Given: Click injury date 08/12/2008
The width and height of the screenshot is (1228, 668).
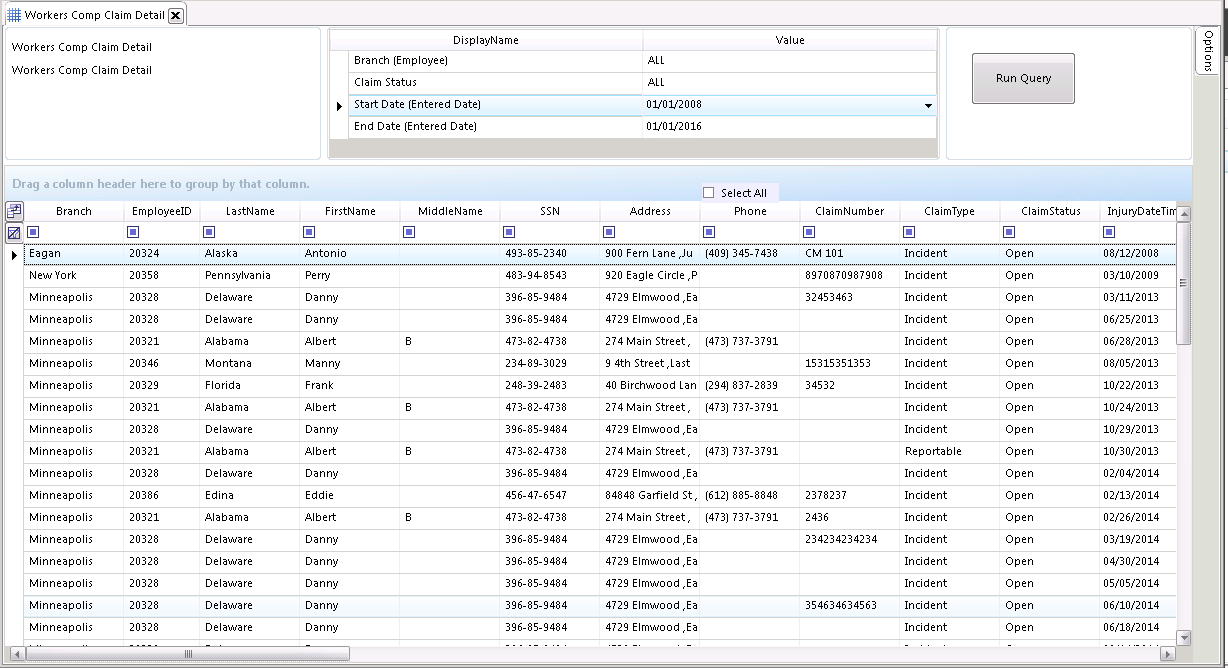Looking at the screenshot, I should click(x=1138, y=254).
